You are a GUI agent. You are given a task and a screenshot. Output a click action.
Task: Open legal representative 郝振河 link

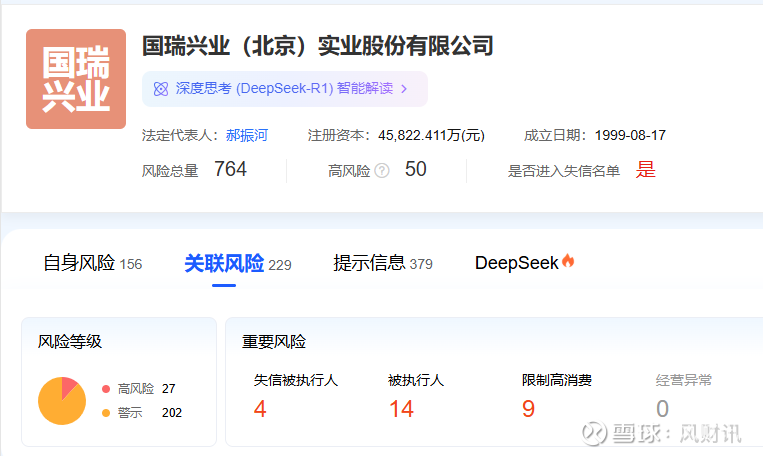(247, 135)
